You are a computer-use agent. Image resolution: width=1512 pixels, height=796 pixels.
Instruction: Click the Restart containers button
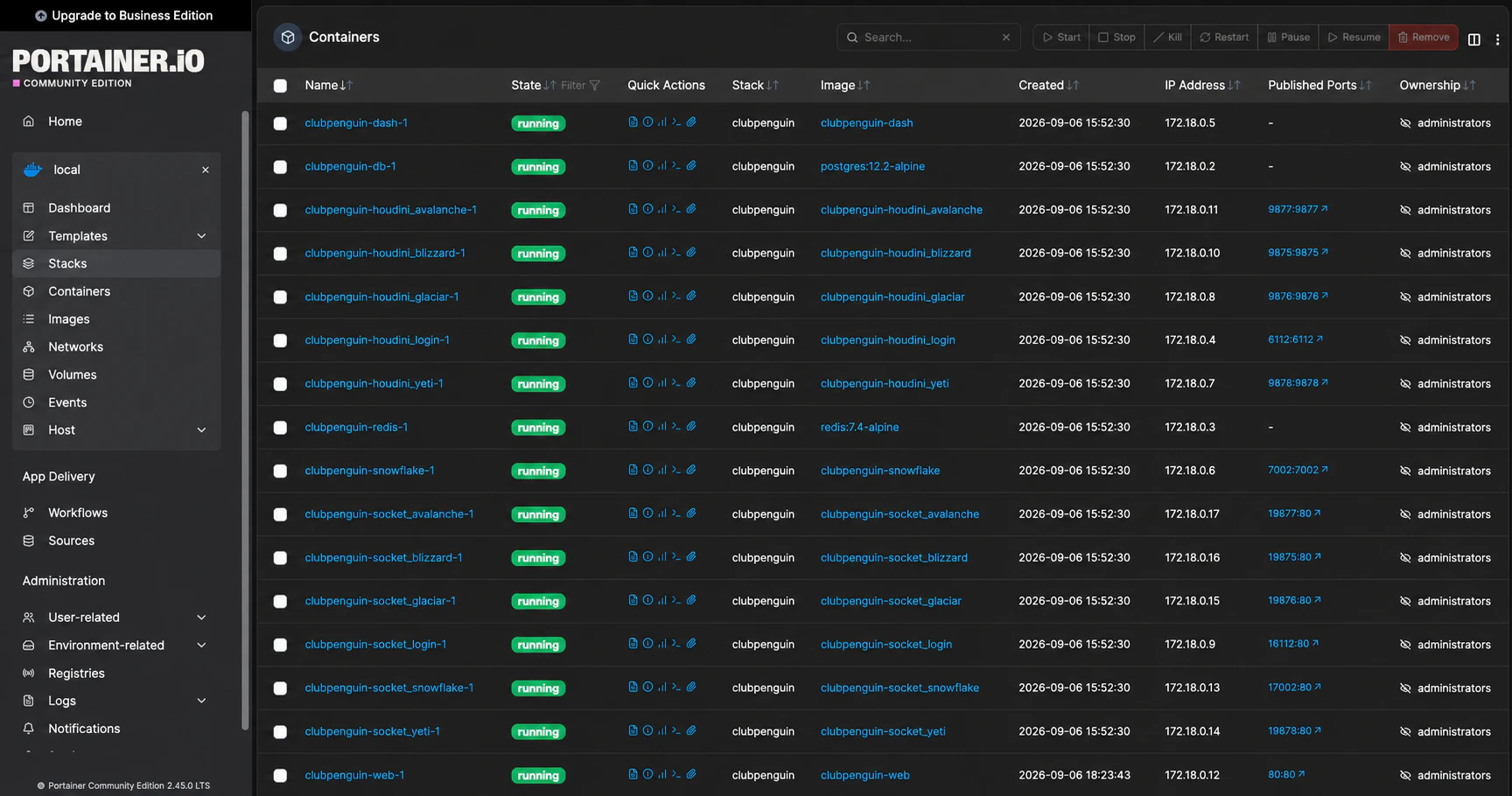coord(1224,38)
